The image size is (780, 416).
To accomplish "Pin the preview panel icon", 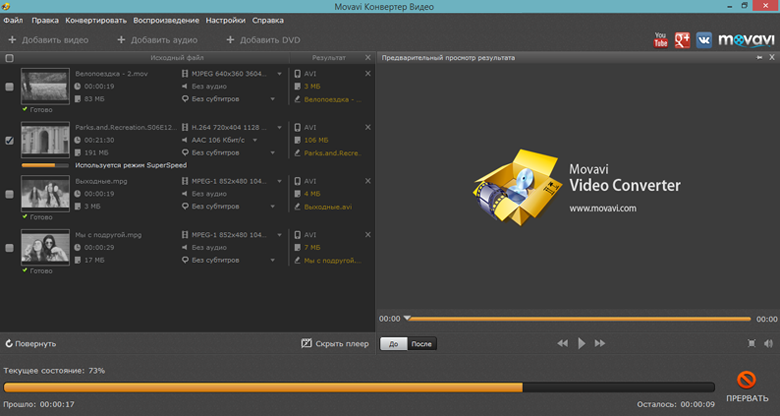I will point(760,58).
